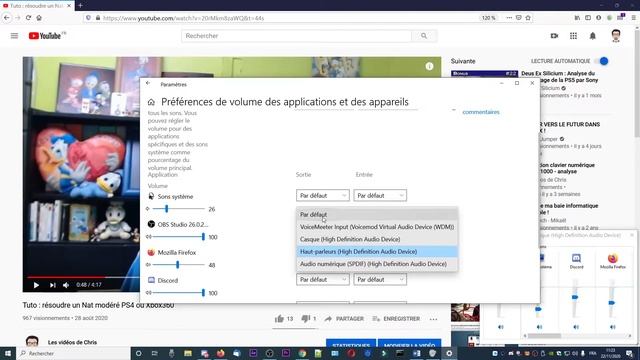The image size is (640, 360).
Task: Mute Mozilla Firefox via its speaker icon
Action: [x=148, y=265]
